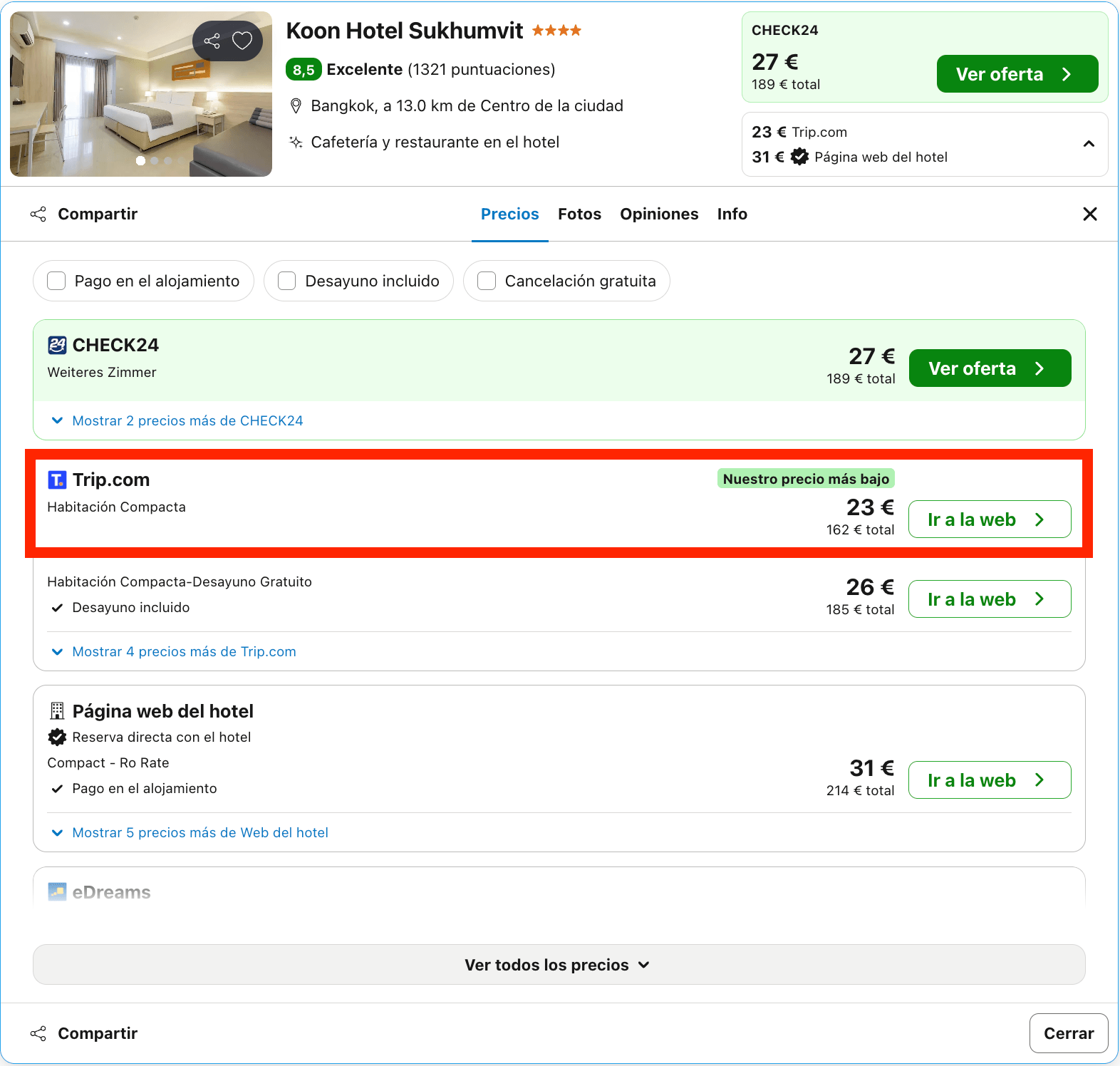1120x1066 pixels.
Task: Click the location pin icon beside Bangkok
Action: [x=296, y=106]
